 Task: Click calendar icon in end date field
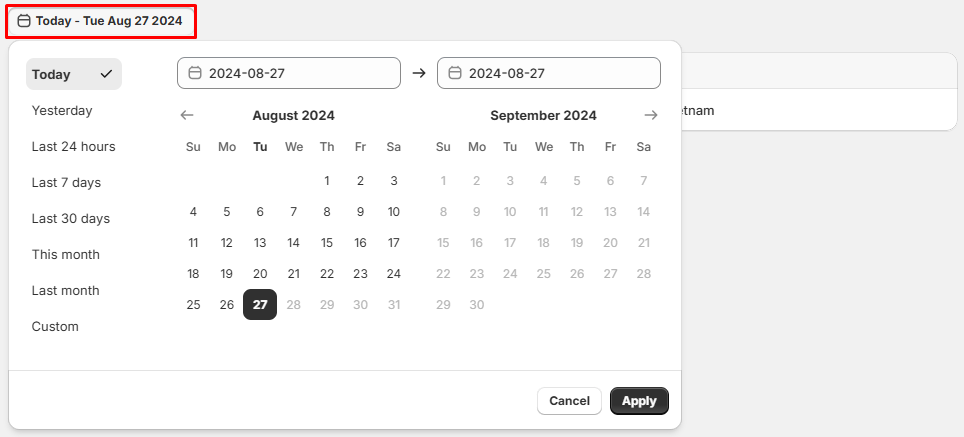pyautogui.click(x=455, y=73)
